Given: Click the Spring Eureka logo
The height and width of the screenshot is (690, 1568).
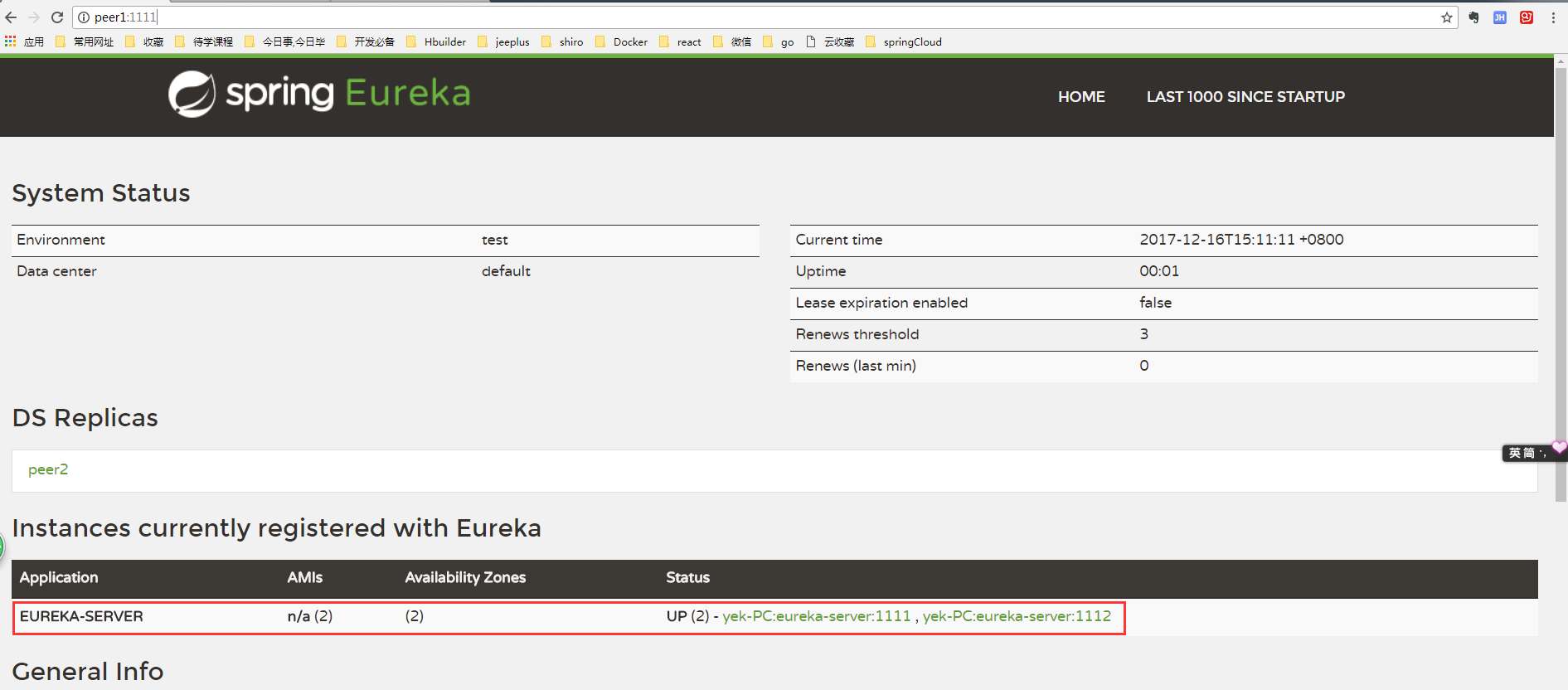Looking at the screenshot, I should pos(319,94).
